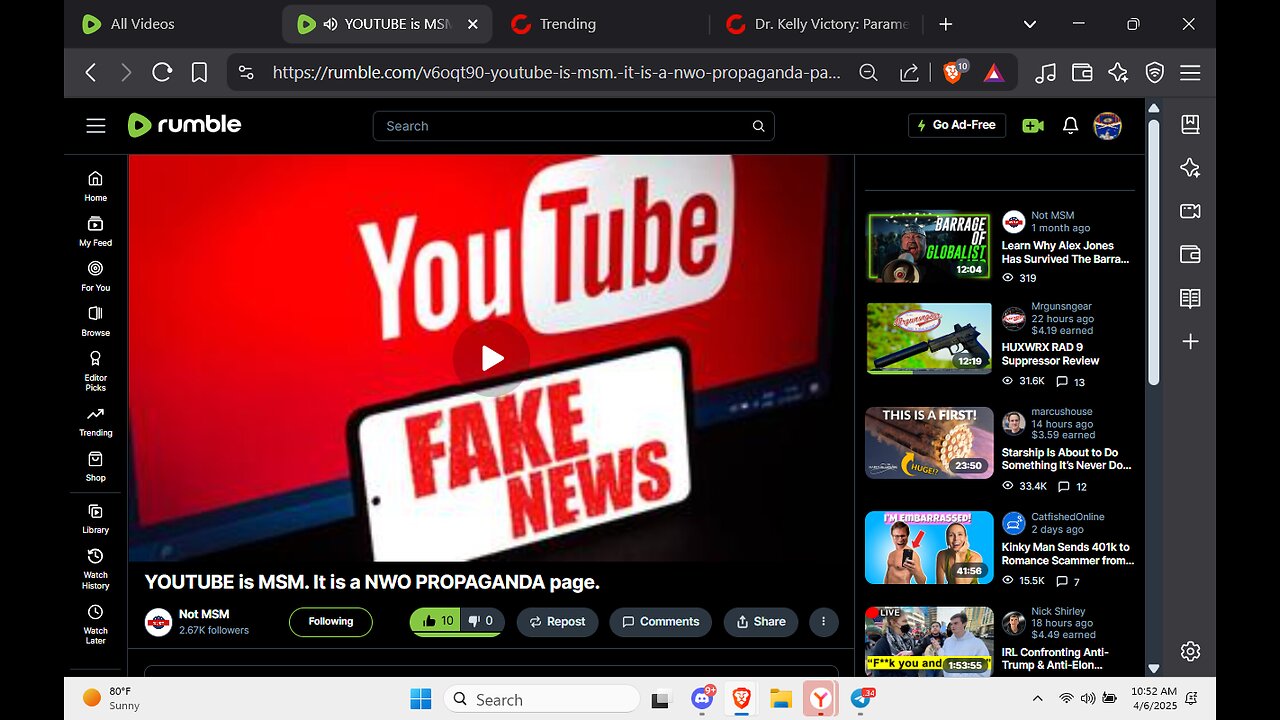Add a new item to the Brave sidebar
This screenshot has height=720, width=1280.
point(1190,342)
